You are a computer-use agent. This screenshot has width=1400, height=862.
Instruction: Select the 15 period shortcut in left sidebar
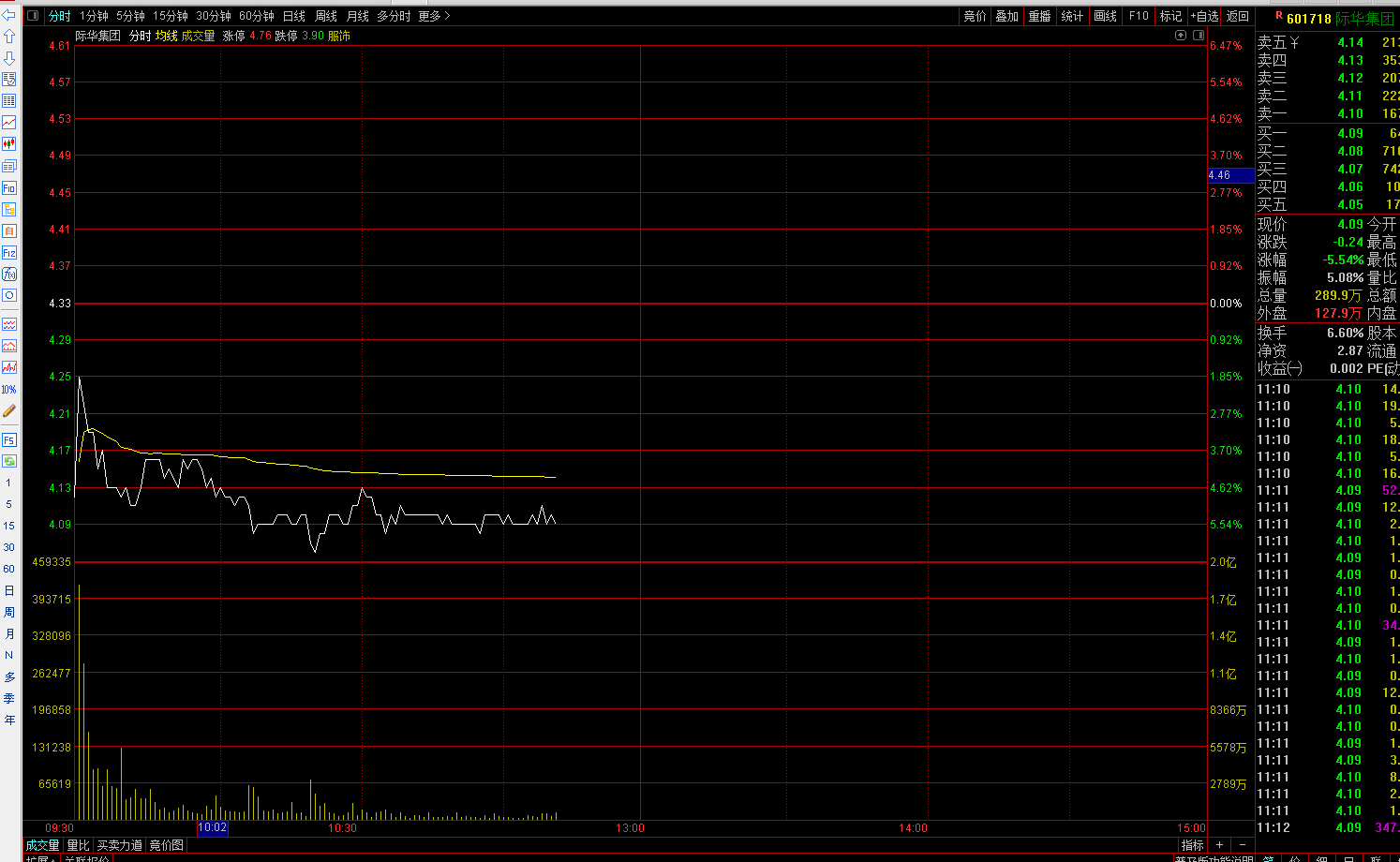click(x=8, y=526)
